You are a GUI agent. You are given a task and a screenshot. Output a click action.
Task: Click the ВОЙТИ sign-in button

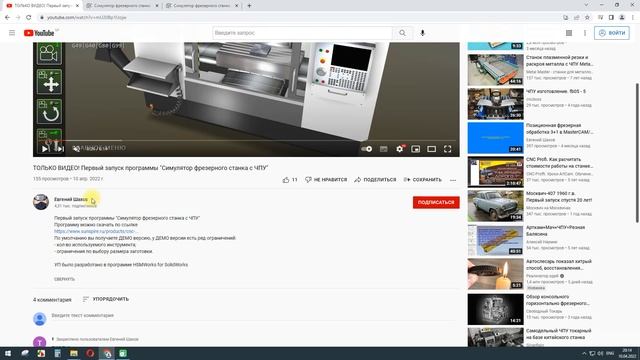coord(612,33)
